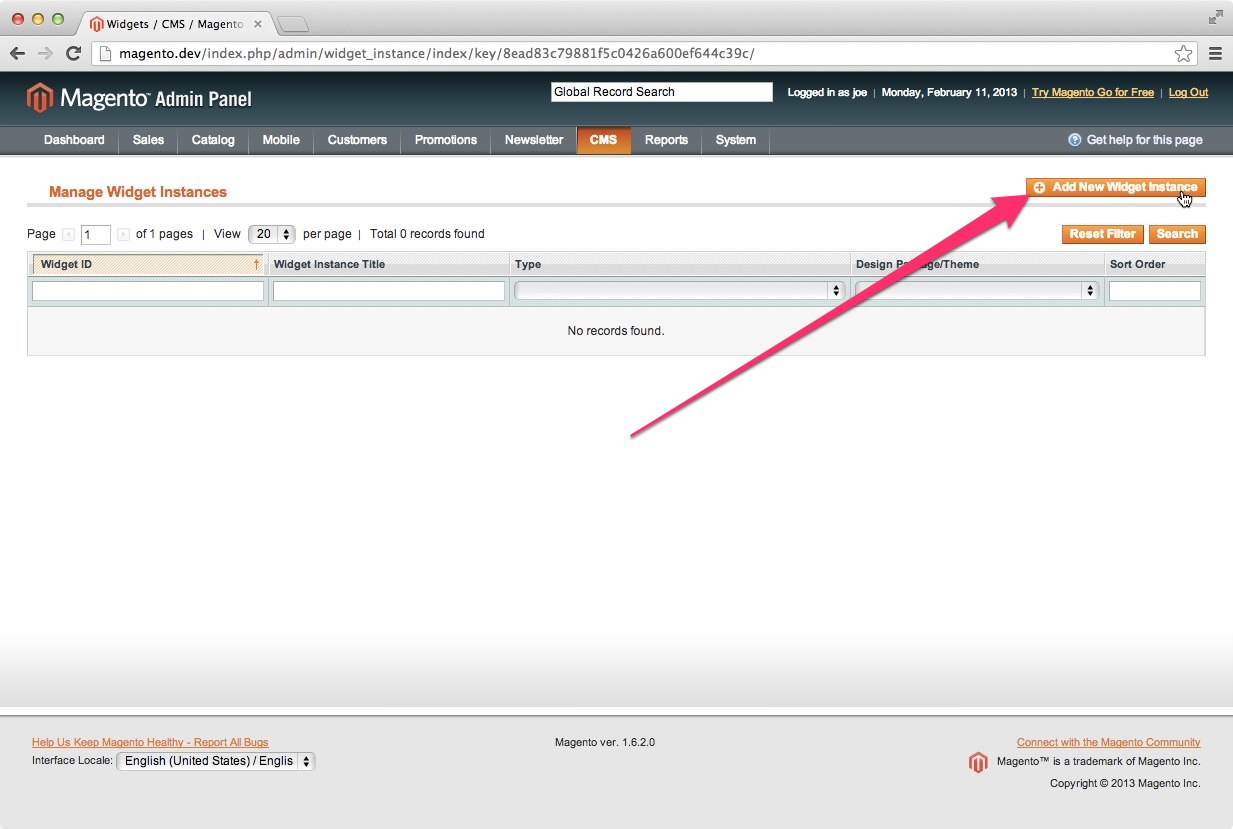Click the Global Record Search field
The image size is (1233, 829).
[661, 92]
